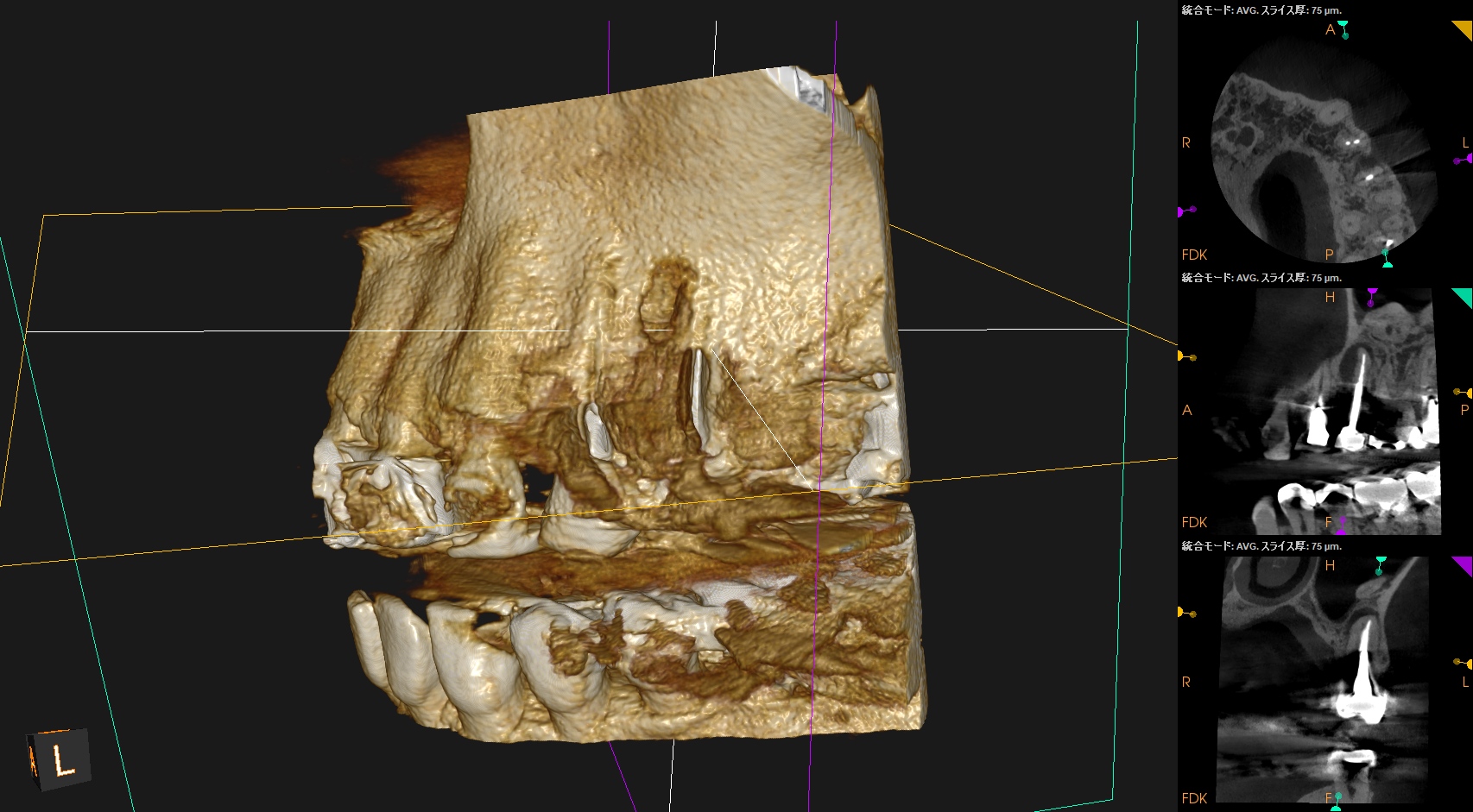
Task: Grab the purple top handle in the sagittal view
Action: click(1372, 297)
